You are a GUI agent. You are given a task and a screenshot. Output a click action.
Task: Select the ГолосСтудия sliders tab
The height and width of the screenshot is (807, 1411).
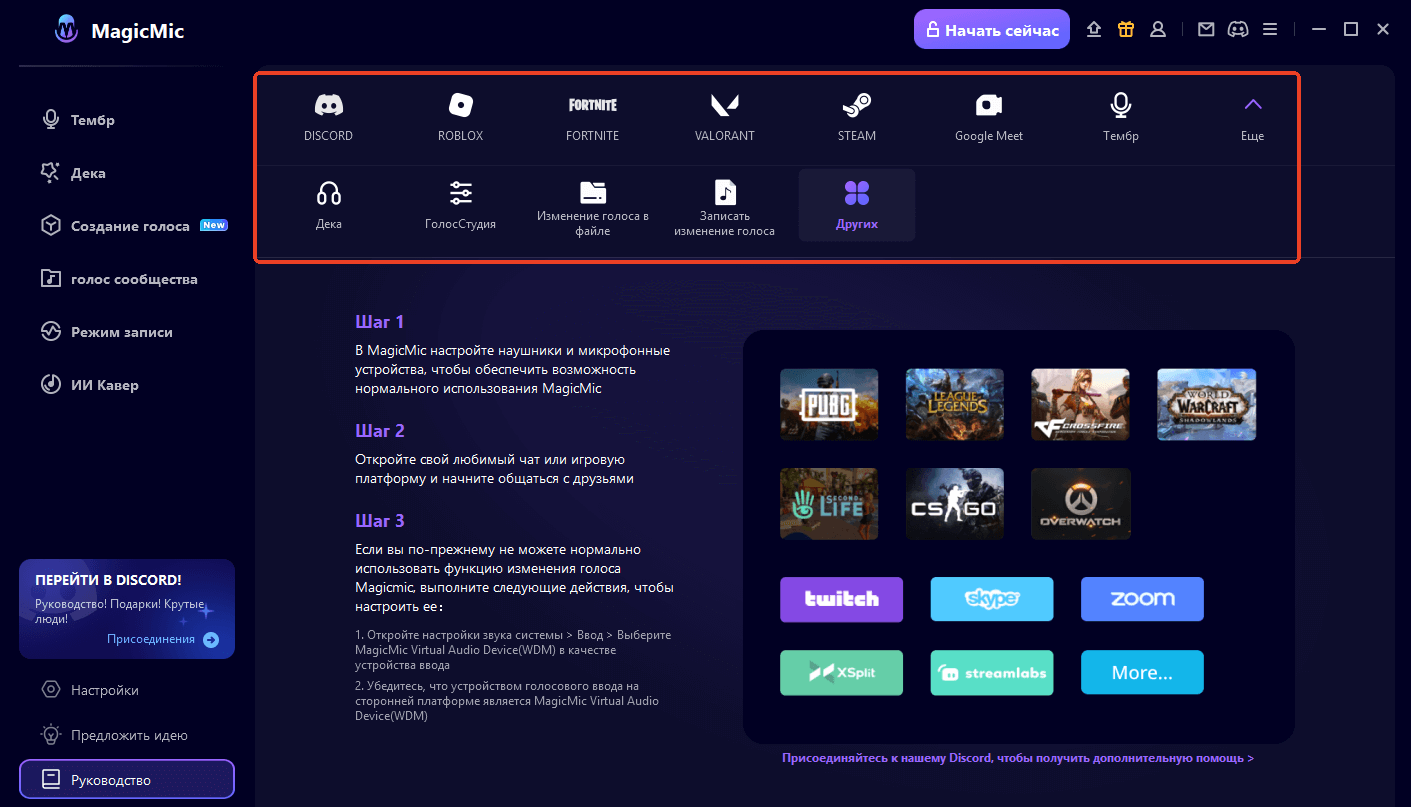pos(460,205)
